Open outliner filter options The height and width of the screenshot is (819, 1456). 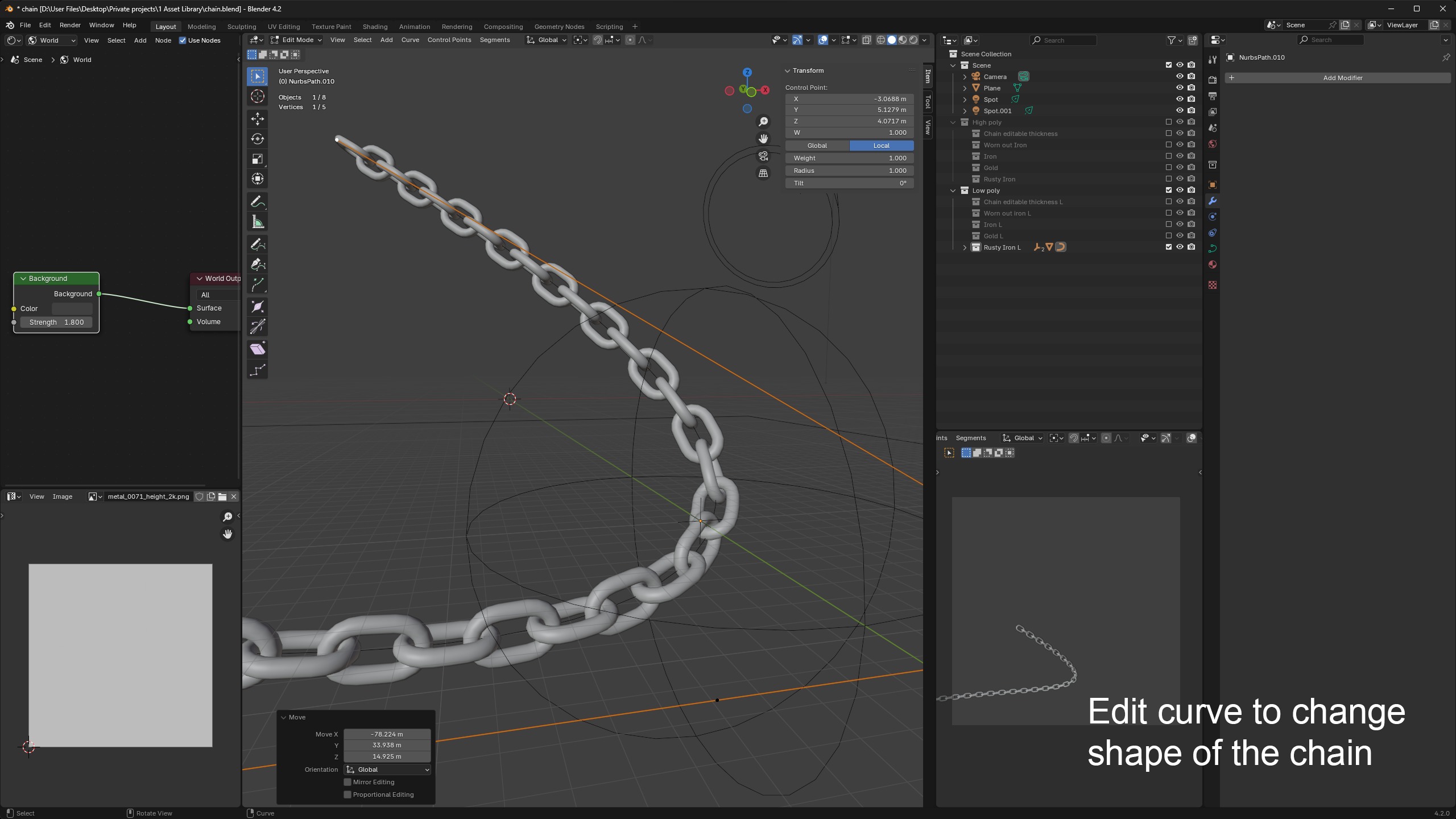[1174, 40]
